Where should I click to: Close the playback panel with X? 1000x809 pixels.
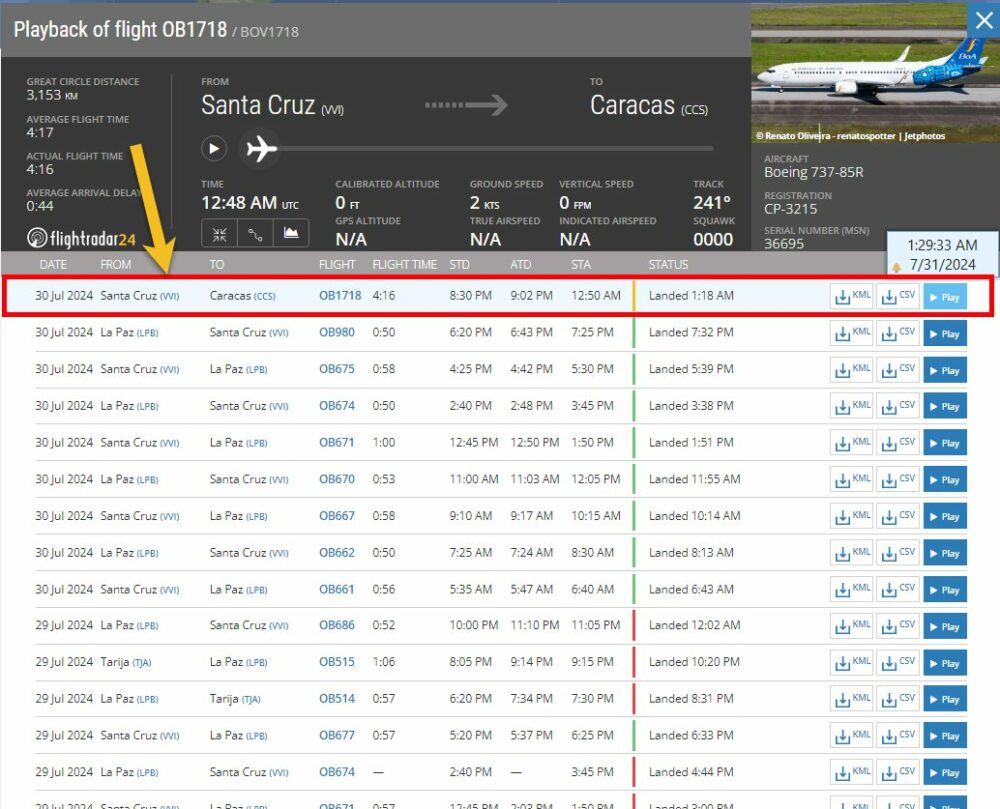coord(982,20)
